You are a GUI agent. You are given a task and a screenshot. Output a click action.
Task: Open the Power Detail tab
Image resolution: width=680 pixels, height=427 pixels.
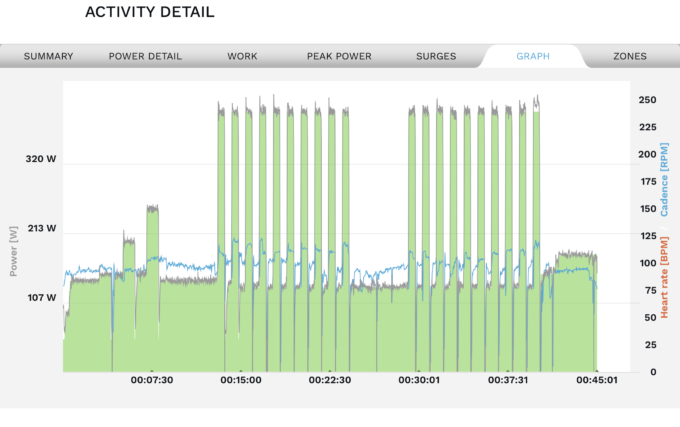pyautogui.click(x=145, y=56)
